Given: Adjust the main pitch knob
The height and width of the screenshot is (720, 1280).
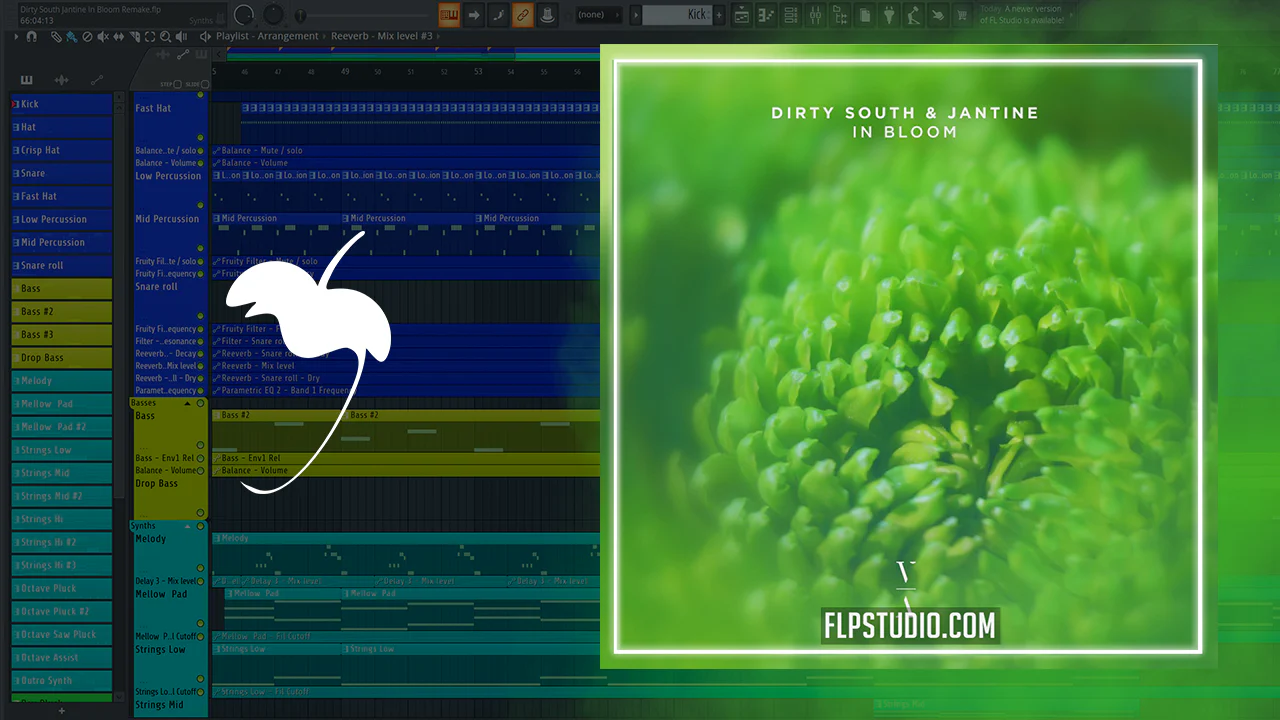Looking at the screenshot, I should pos(273,15).
